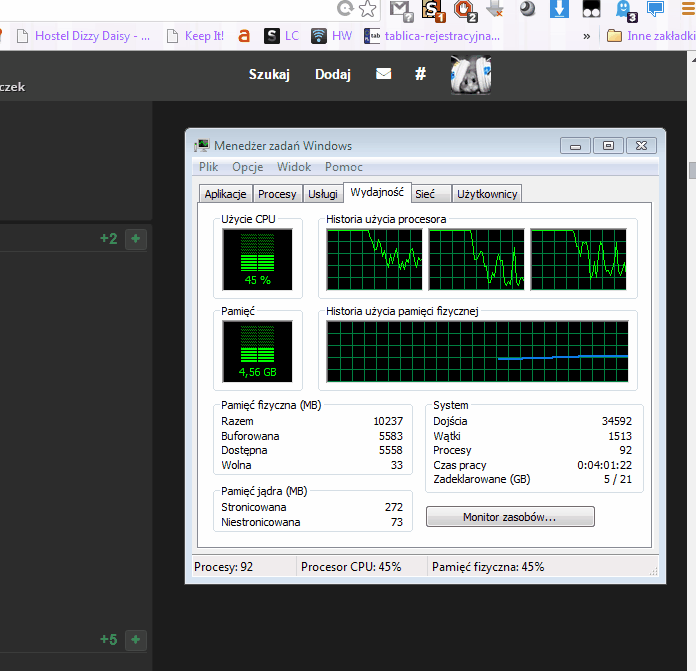Click the hashtag icon in site header
This screenshot has height=671, width=696.
click(x=421, y=74)
